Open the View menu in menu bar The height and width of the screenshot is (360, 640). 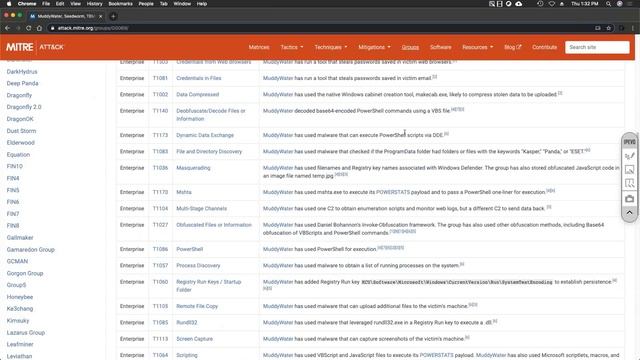tap(75, 4)
